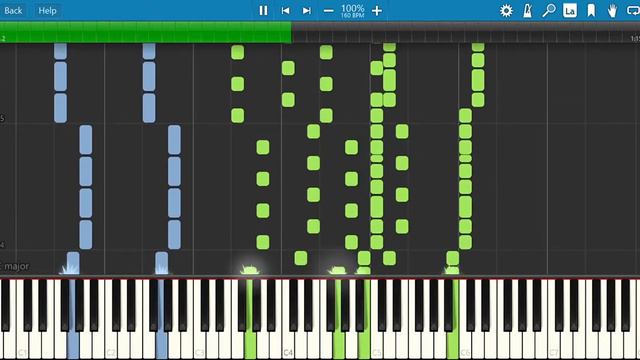Image resolution: width=640 pixels, height=360 pixels.
Task: Open the settings gear
Action: [506, 11]
